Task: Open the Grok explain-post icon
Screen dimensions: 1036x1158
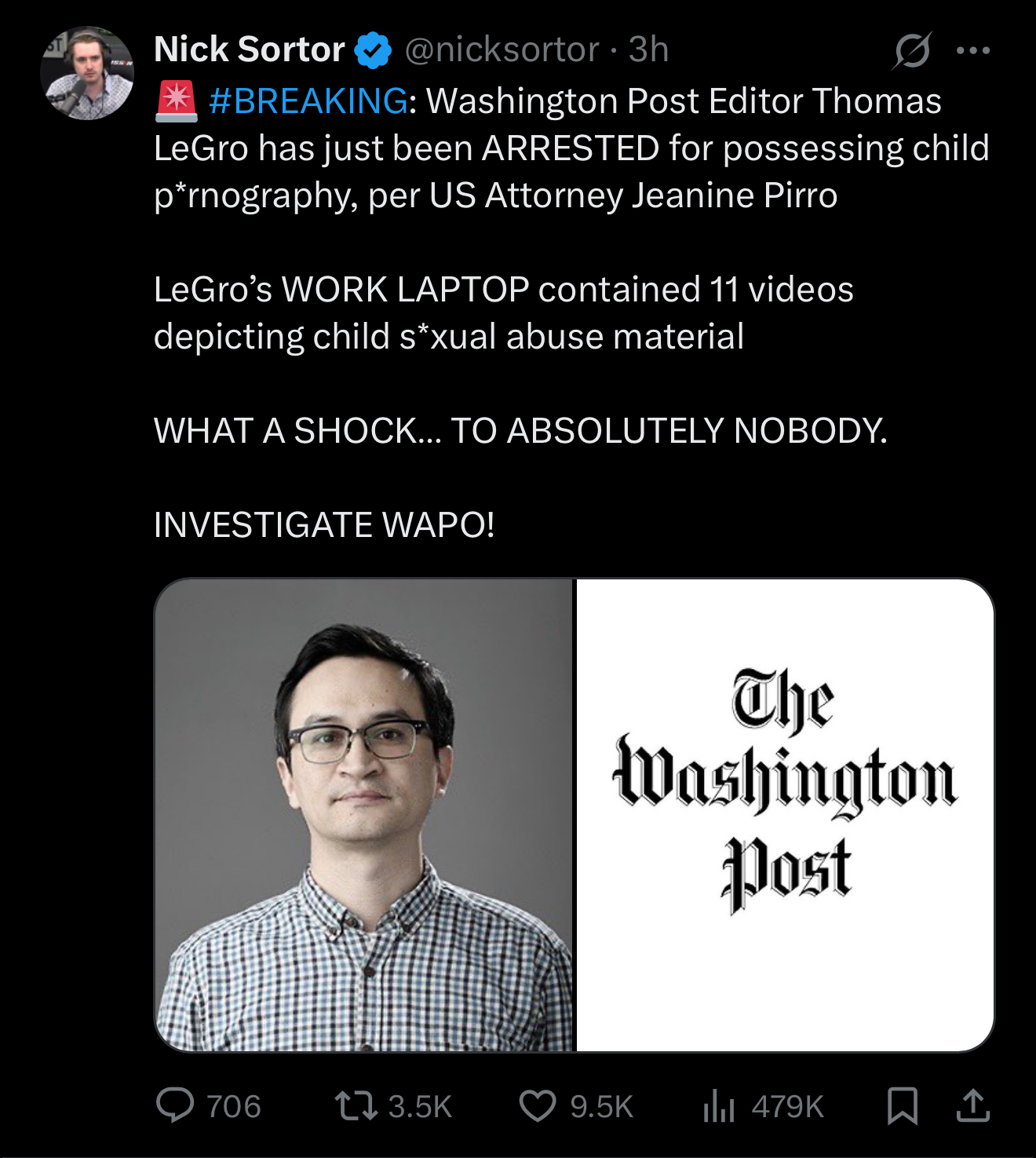Action: [913, 50]
